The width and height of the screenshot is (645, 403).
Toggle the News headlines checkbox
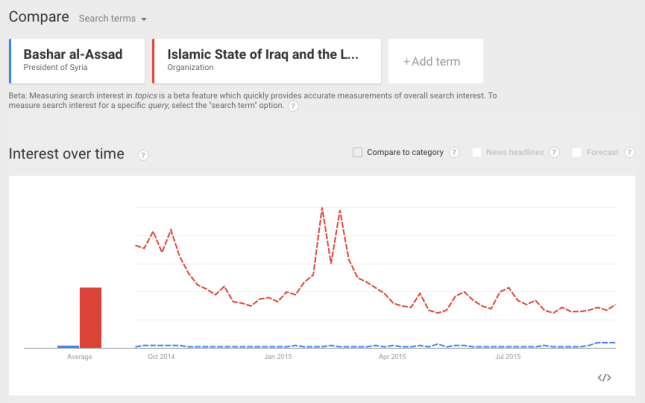coord(477,153)
